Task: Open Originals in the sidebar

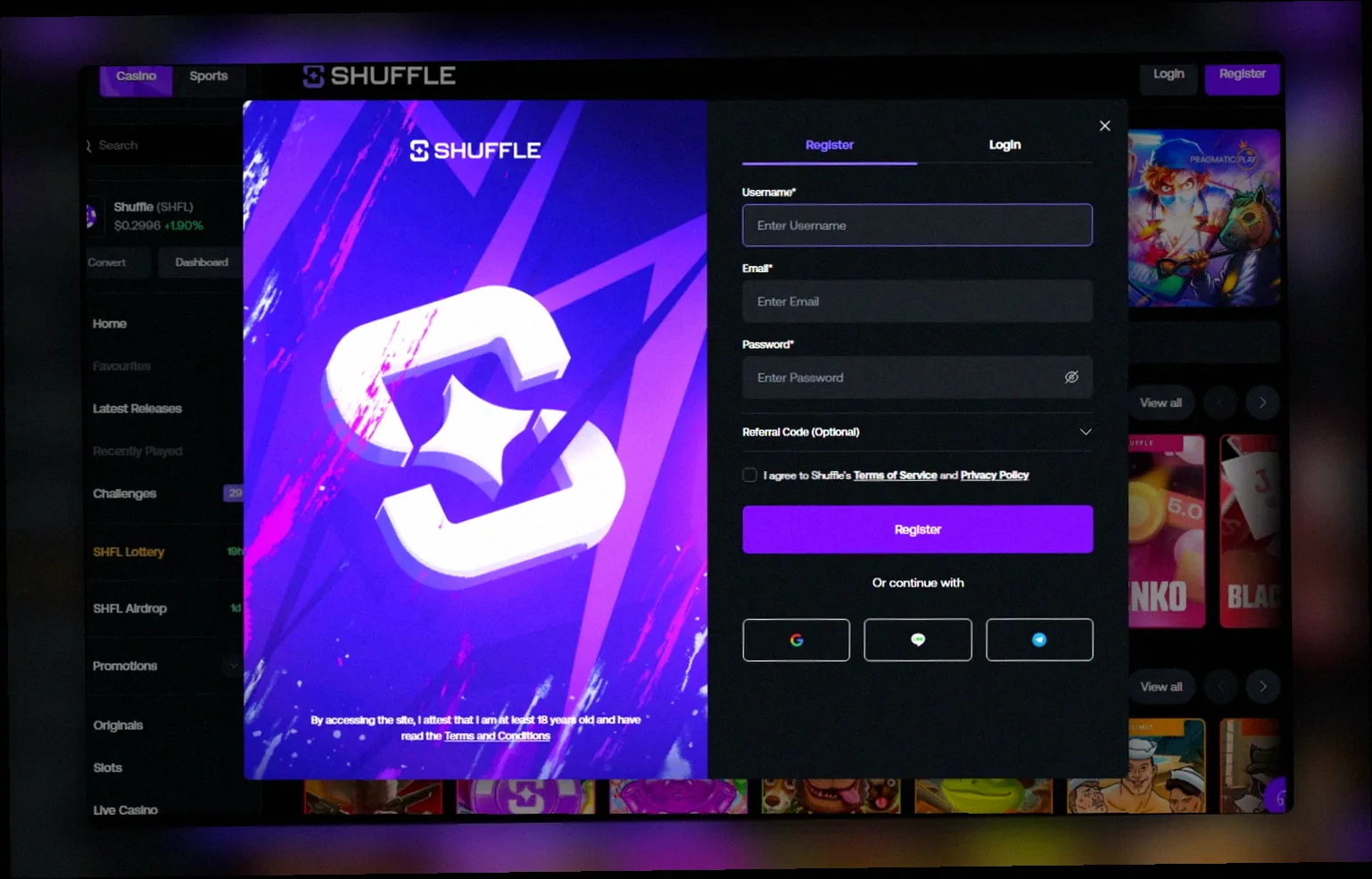Action: [x=118, y=726]
